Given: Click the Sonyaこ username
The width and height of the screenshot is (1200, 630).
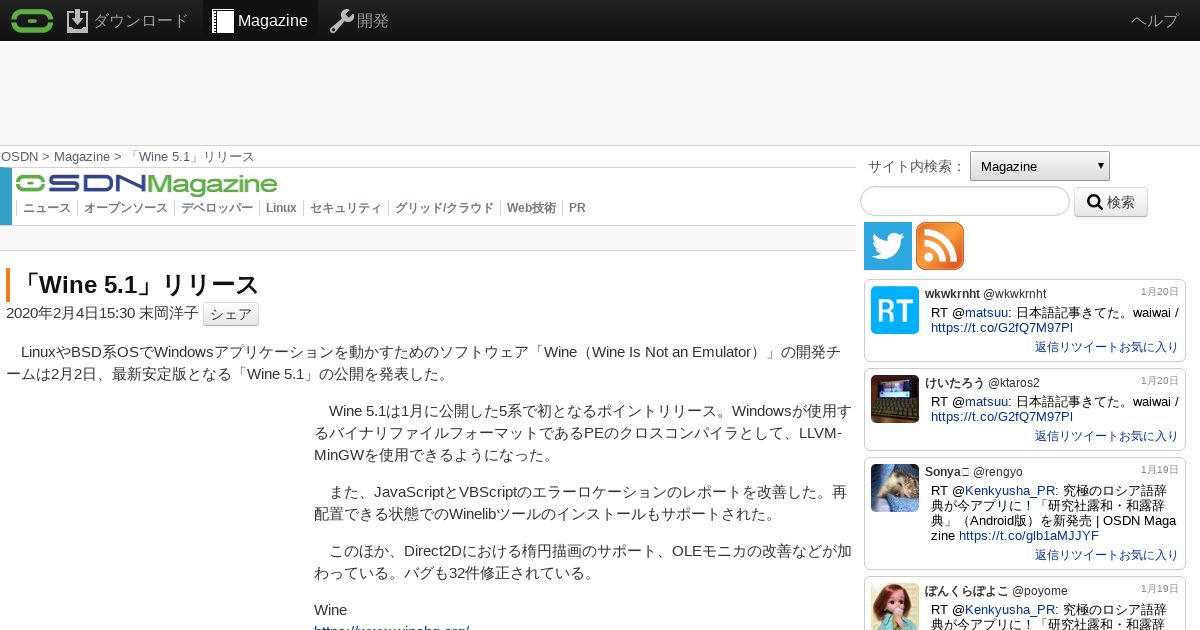Looking at the screenshot, I should [947, 471].
